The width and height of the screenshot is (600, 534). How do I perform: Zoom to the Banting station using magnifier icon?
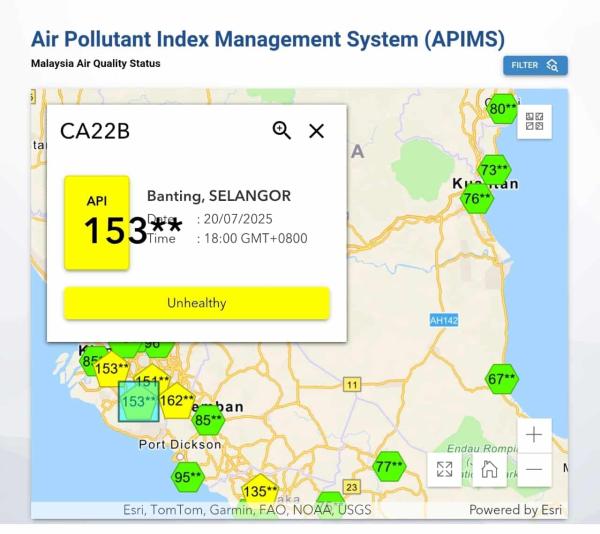281,130
